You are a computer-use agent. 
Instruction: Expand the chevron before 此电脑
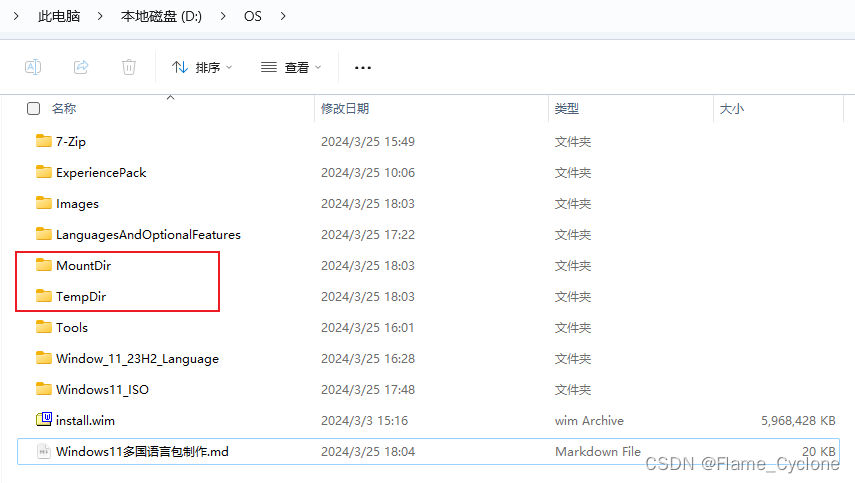tap(16, 16)
